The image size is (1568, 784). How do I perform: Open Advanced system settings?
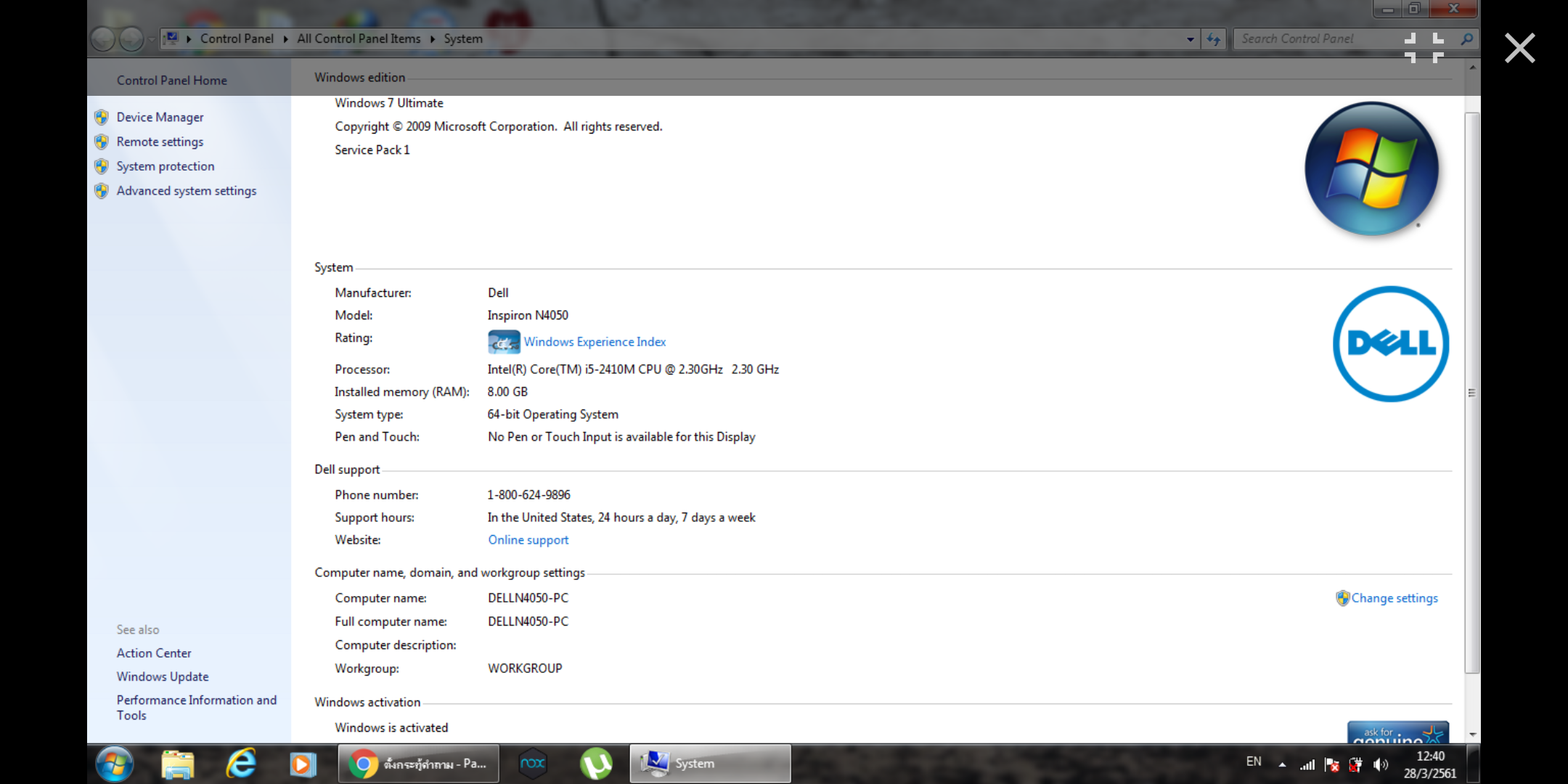pos(187,191)
